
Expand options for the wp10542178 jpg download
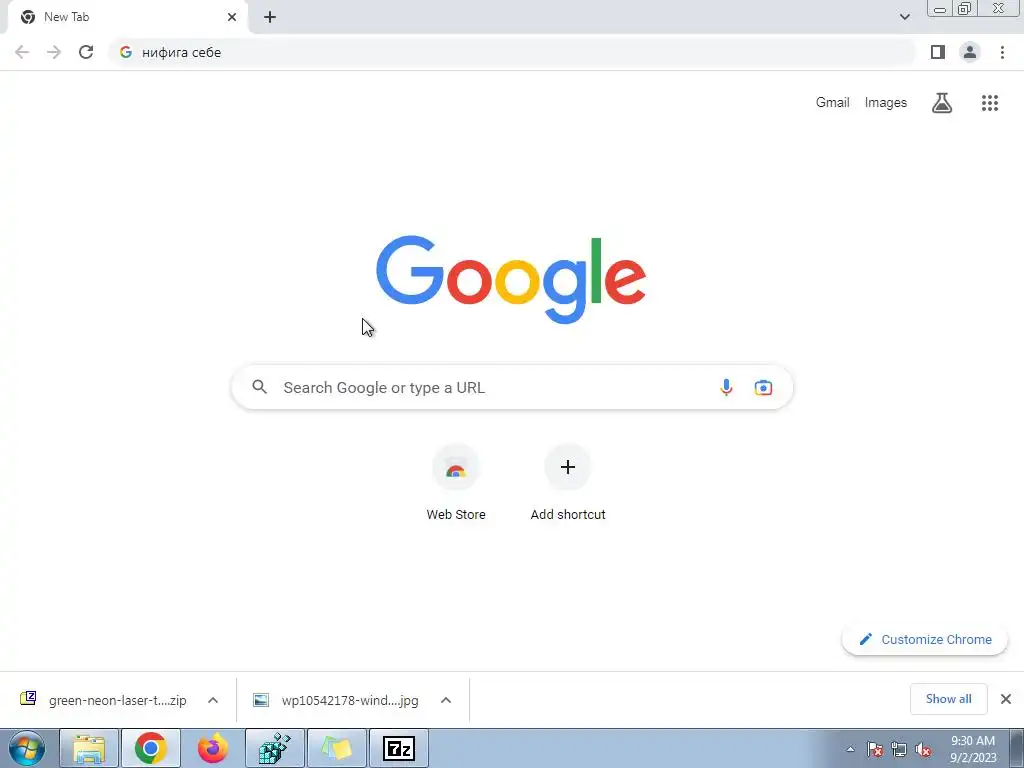click(446, 700)
